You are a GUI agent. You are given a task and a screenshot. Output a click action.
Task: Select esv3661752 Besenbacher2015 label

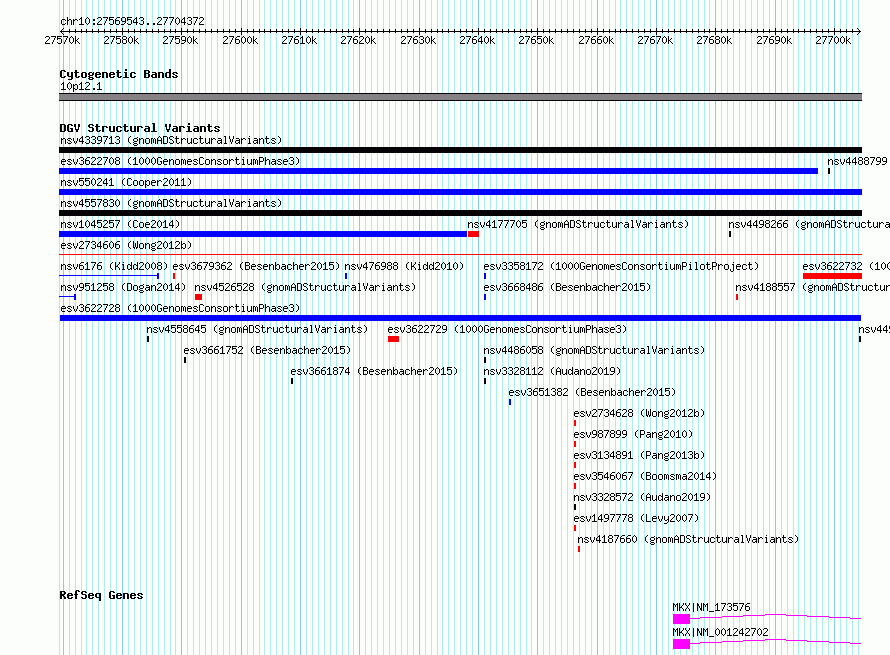267,350
